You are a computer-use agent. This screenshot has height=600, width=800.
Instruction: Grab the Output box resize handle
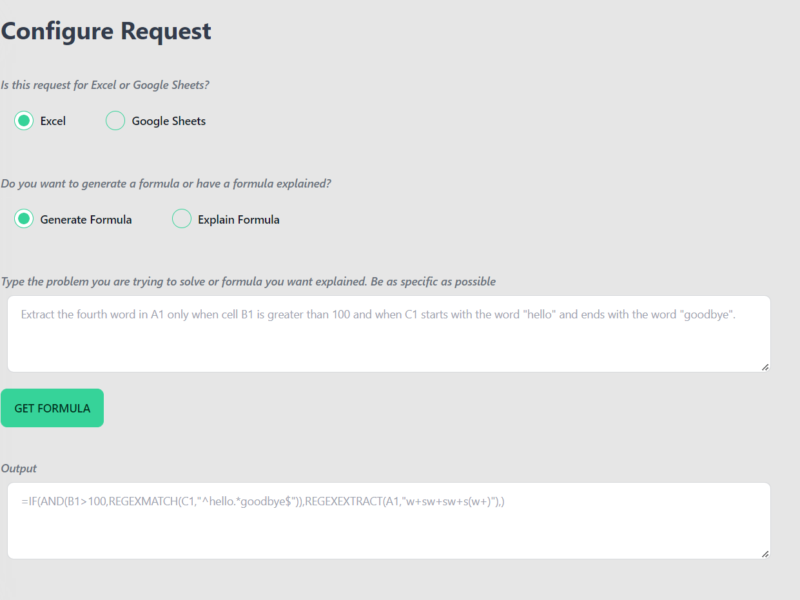[x=765, y=553]
